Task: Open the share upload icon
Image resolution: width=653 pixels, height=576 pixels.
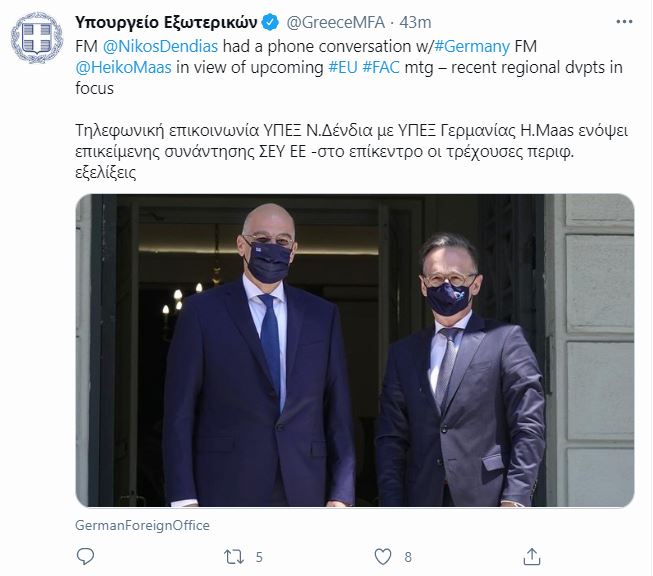Action: click(x=532, y=557)
